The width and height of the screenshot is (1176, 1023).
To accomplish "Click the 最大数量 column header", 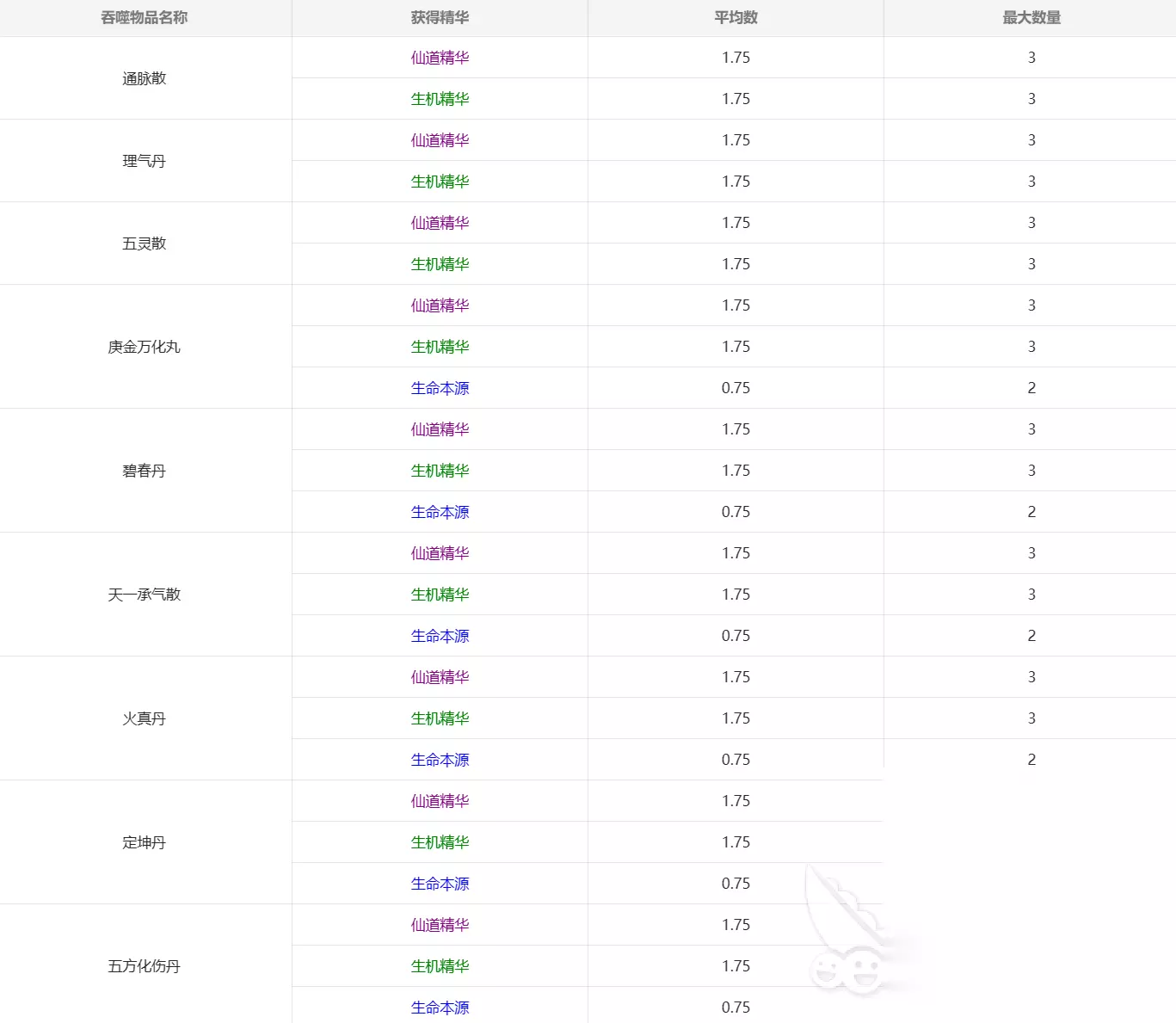I will pos(1031,18).
